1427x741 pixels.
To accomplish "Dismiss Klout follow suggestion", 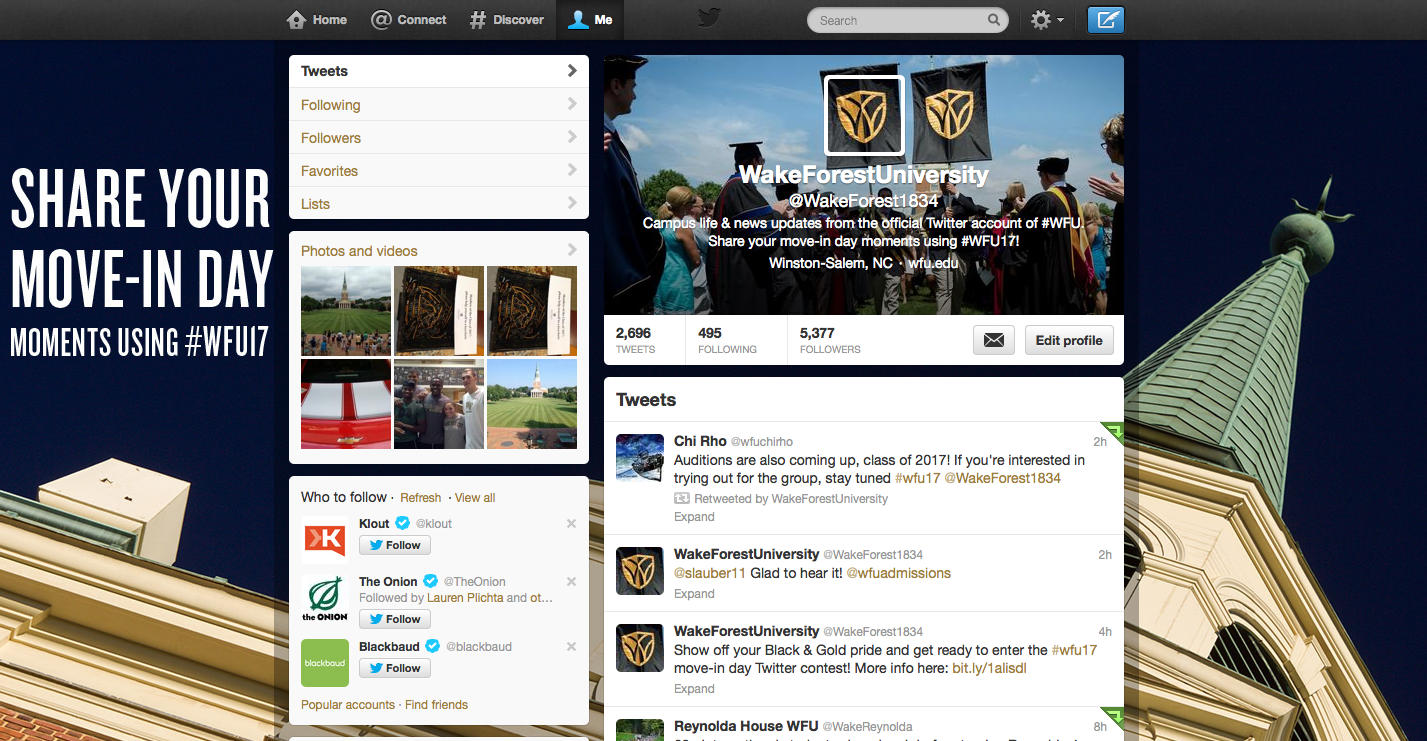I will [571, 523].
